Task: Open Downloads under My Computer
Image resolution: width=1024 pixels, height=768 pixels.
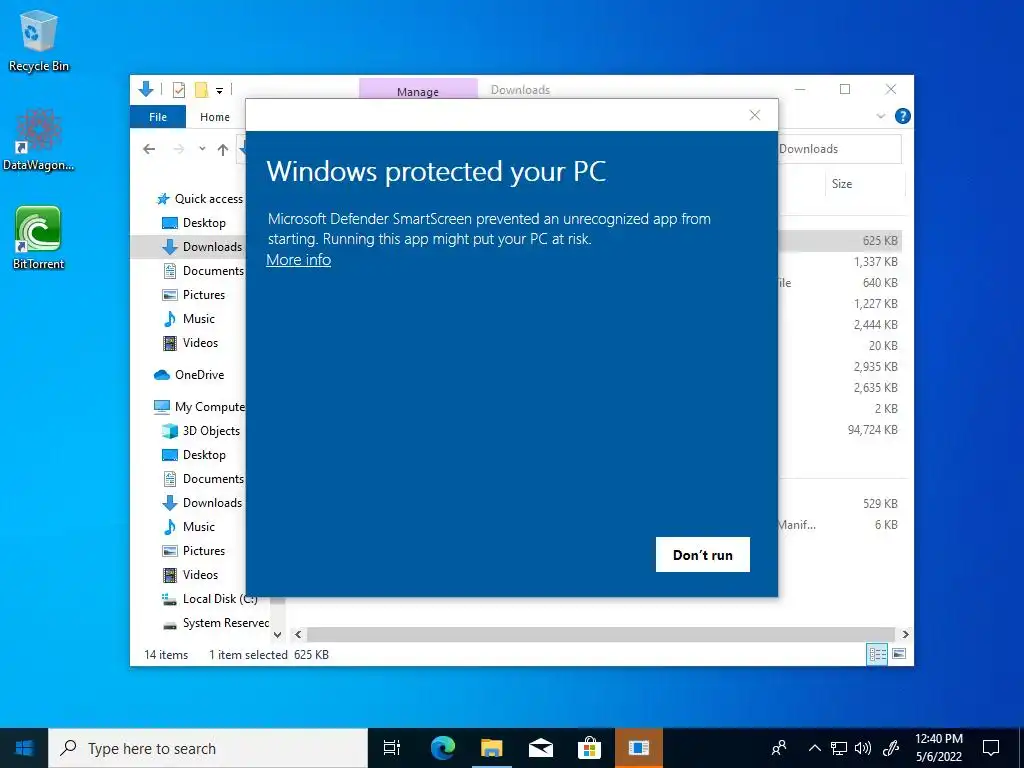Action: coord(202,503)
